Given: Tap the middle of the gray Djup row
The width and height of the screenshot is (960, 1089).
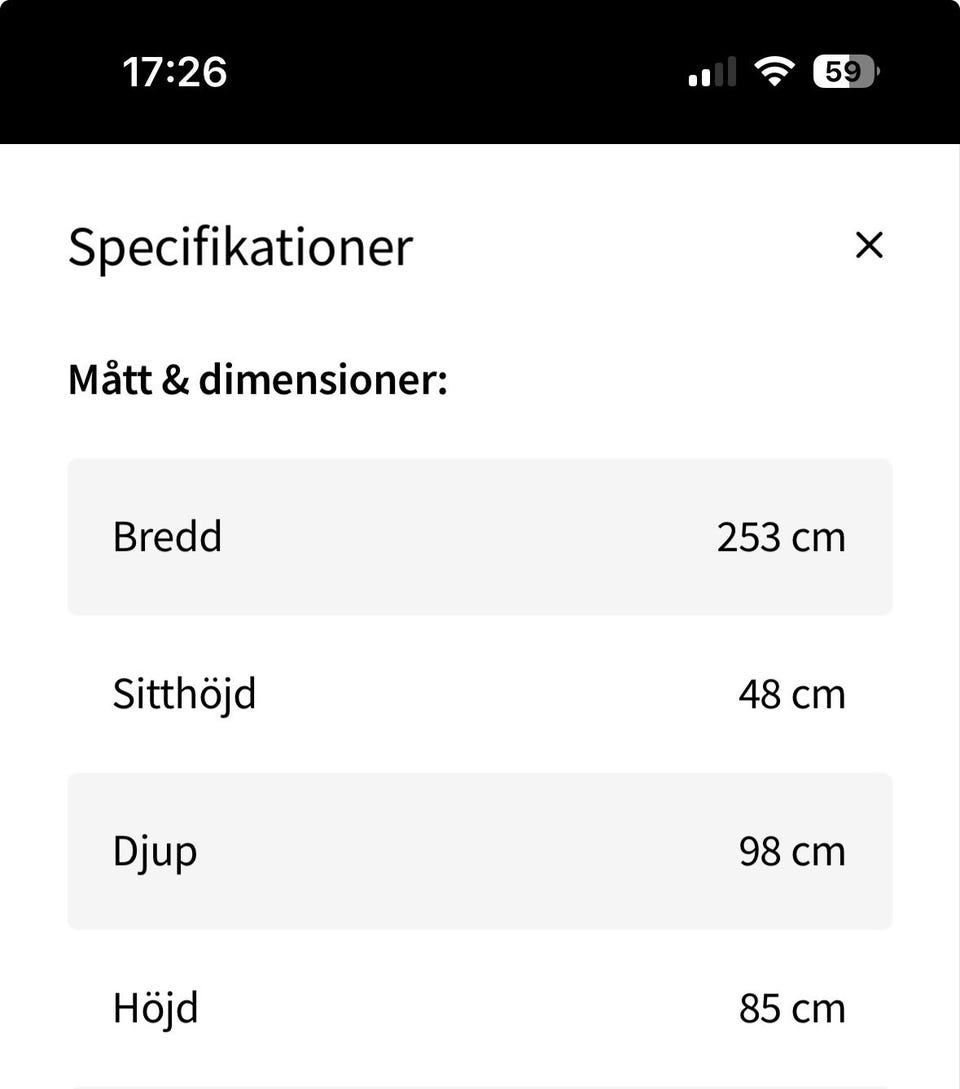Looking at the screenshot, I should 480,851.
